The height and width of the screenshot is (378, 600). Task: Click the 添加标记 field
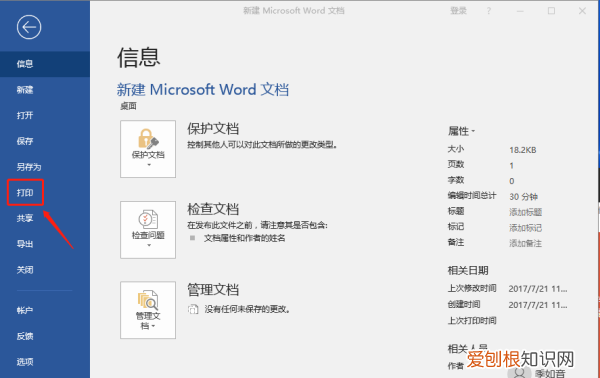click(x=525, y=228)
